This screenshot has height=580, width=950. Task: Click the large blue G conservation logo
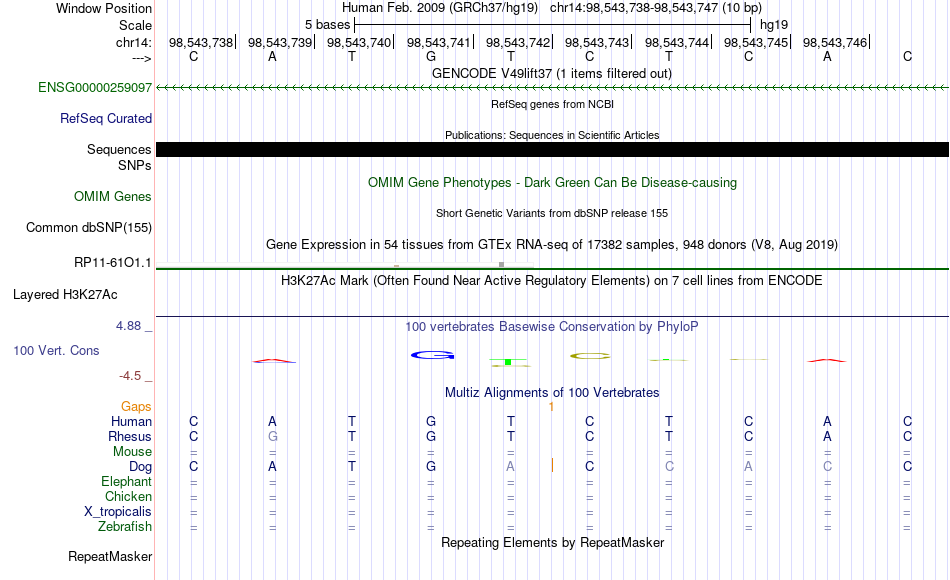coord(432,355)
